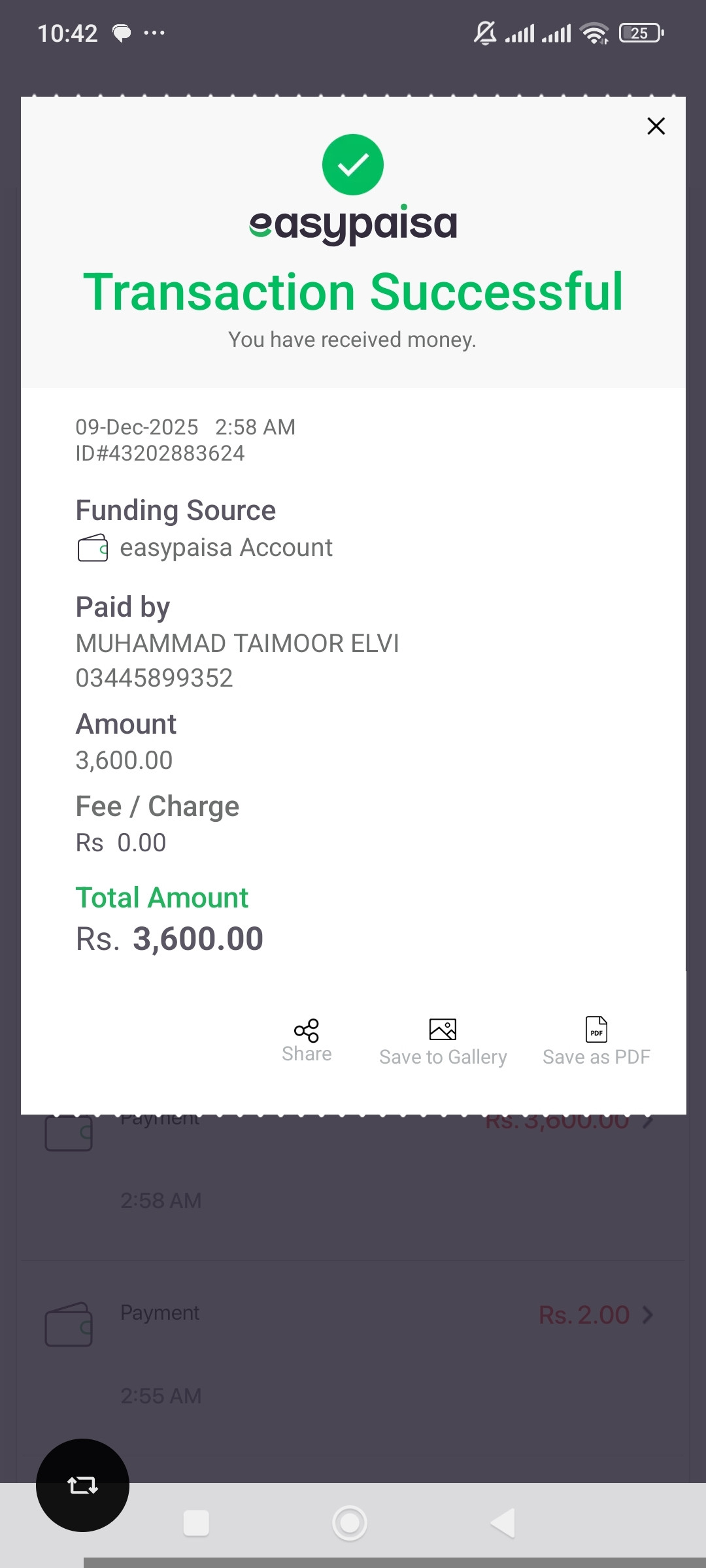Close the transaction receipt popup
The image size is (706, 1568).
[656, 126]
